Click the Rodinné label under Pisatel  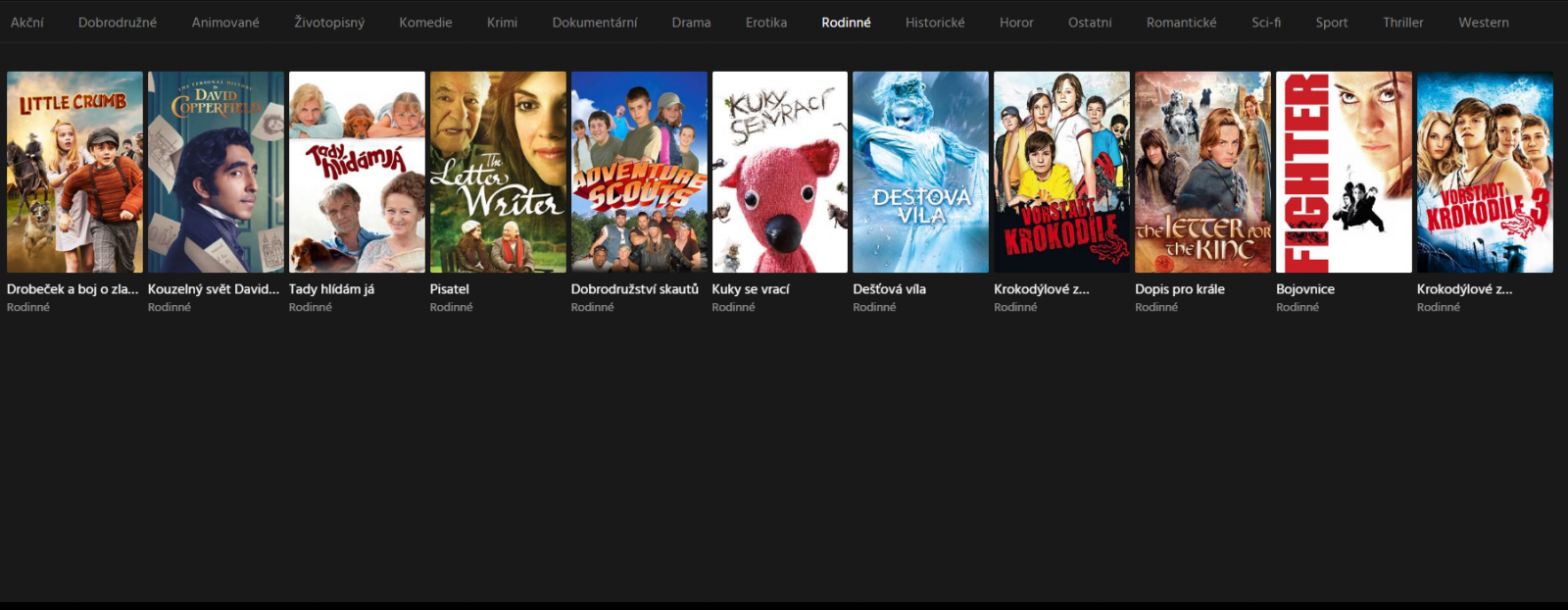(x=452, y=307)
